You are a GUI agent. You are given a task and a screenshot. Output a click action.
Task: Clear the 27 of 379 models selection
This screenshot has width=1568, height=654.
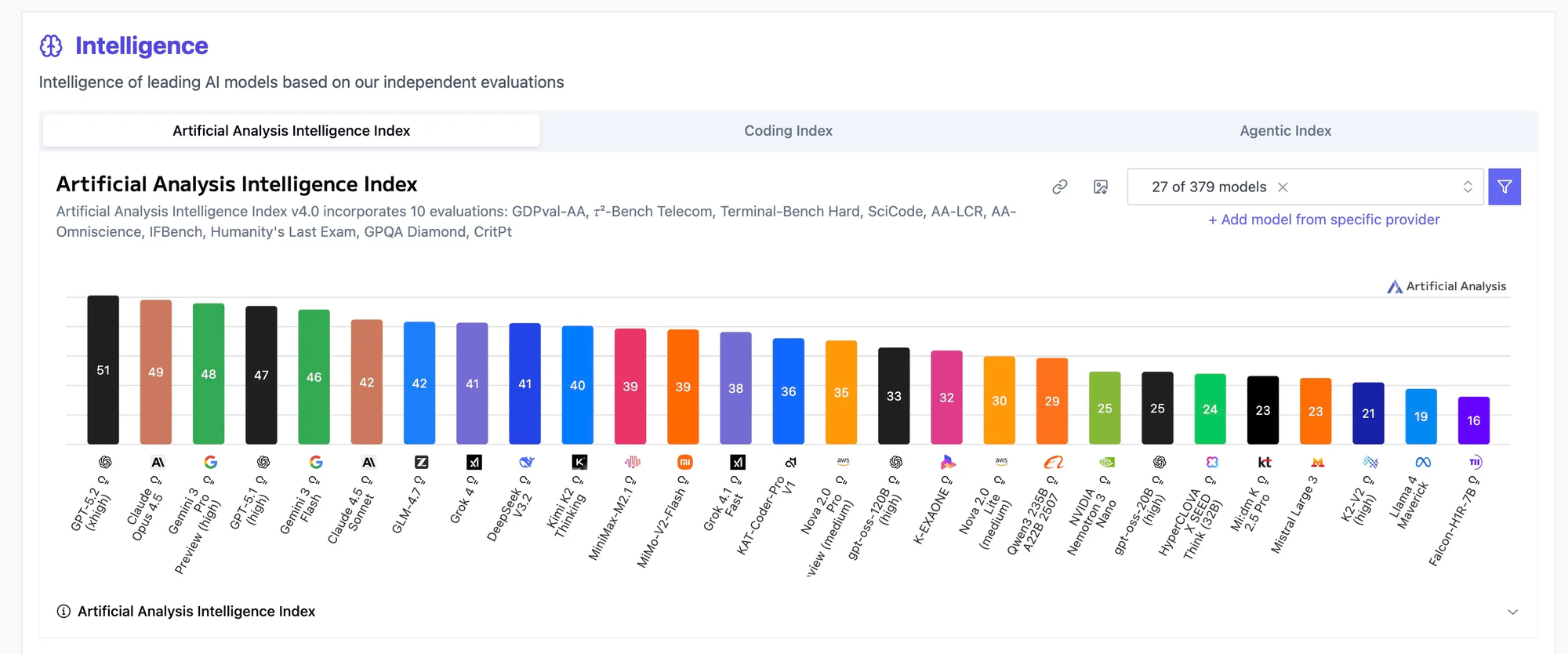[1283, 187]
